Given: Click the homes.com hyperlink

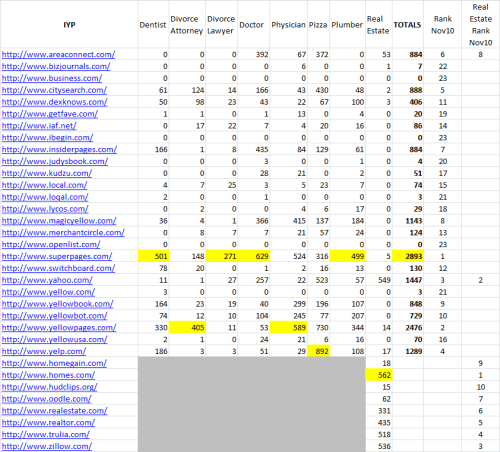Looking at the screenshot, I should click(48, 375).
